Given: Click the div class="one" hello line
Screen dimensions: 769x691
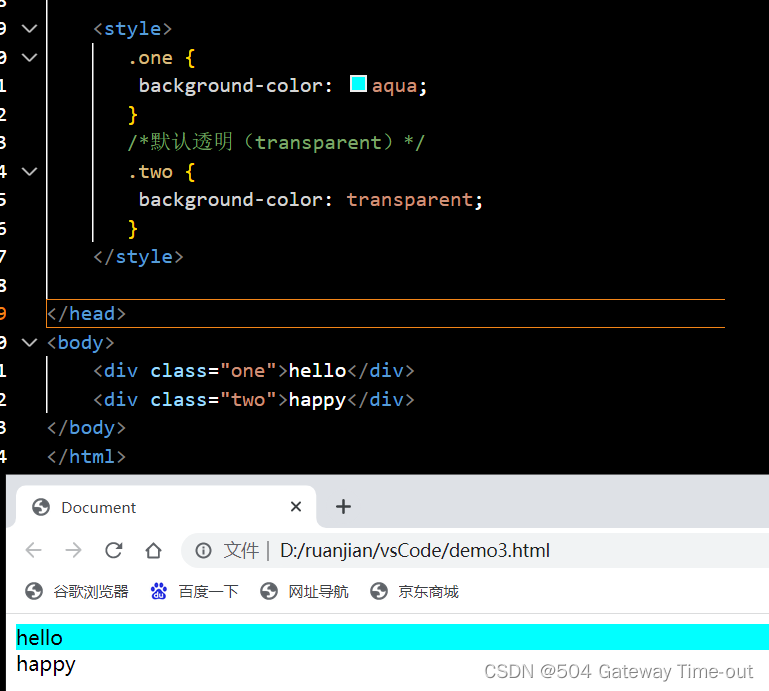Looking at the screenshot, I should (x=254, y=371).
